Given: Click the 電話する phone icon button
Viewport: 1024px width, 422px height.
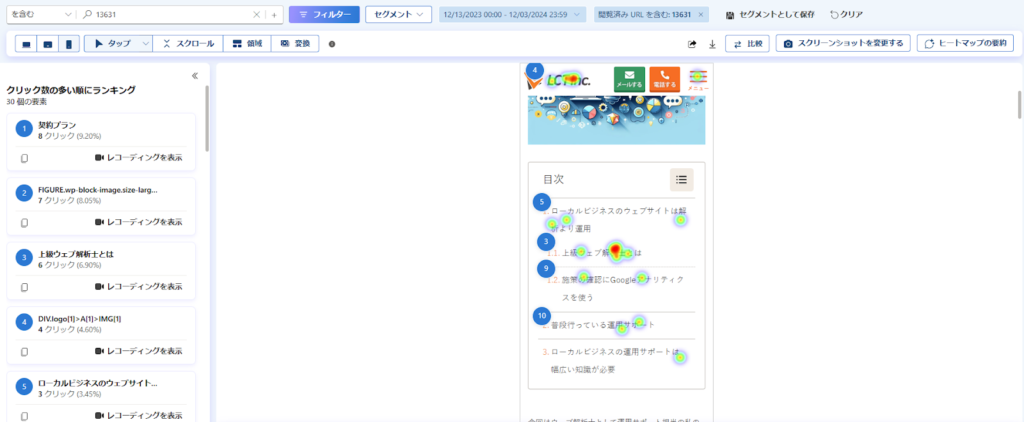Looking at the screenshot, I should tap(664, 79).
